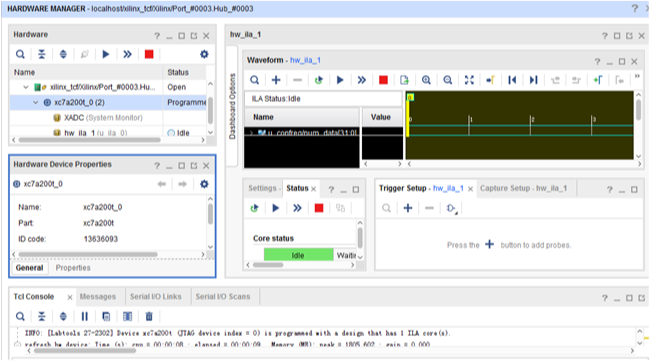651x362 pixels.
Task: Run trigger in Status panel
Action: (276, 208)
